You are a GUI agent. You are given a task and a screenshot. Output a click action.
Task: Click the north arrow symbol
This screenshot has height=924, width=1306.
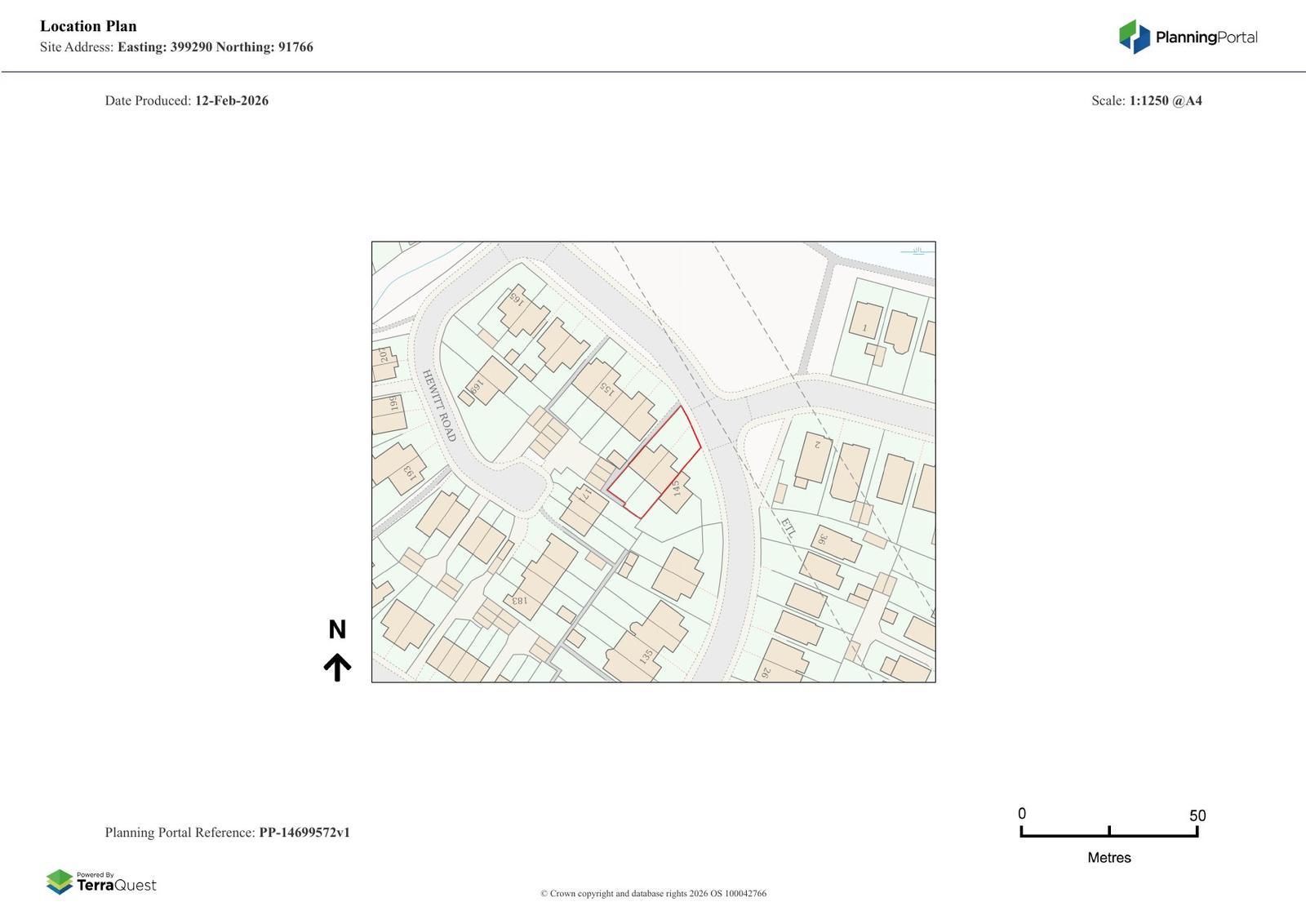tap(337, 667)
